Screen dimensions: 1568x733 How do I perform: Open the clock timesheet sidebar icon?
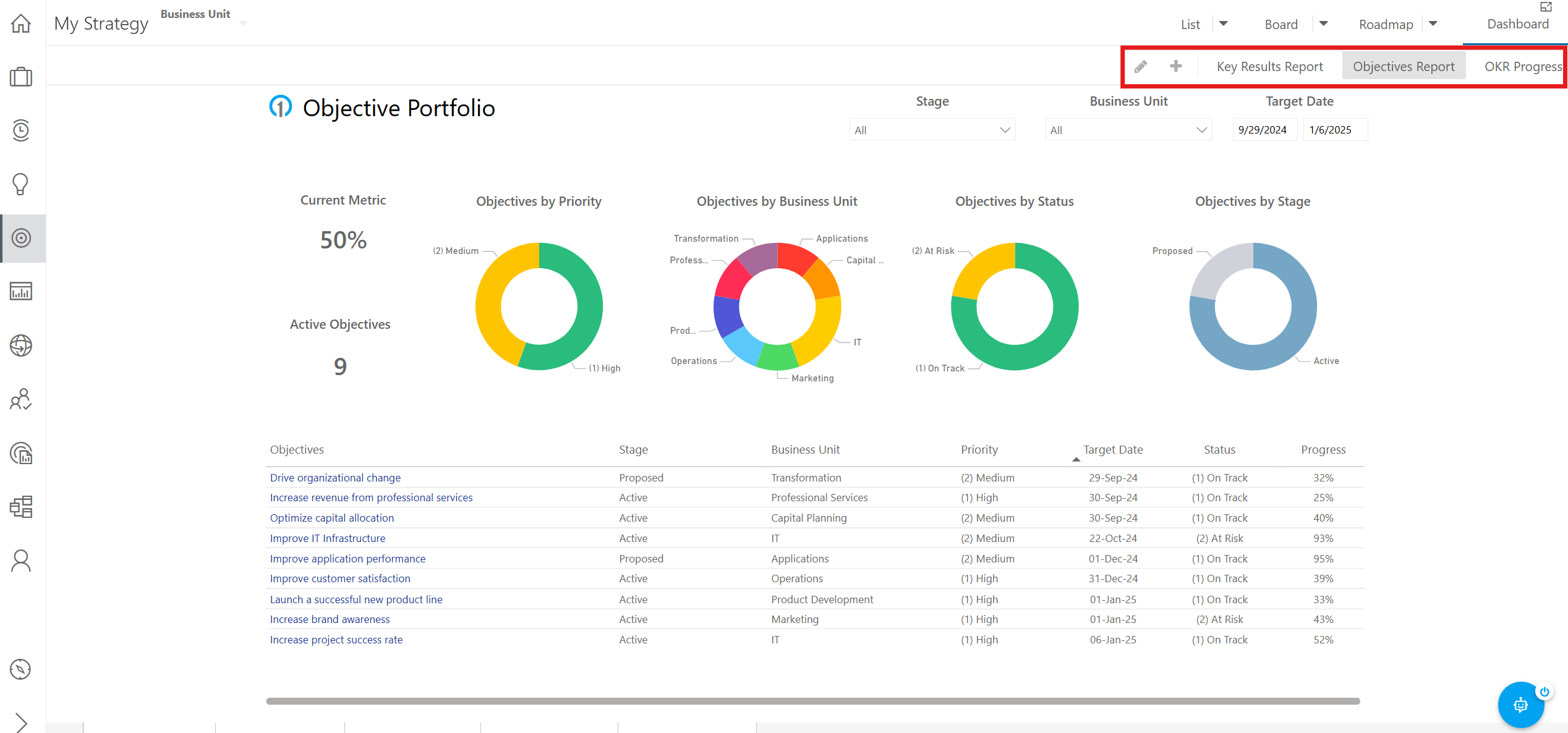[x=21, y=130]
